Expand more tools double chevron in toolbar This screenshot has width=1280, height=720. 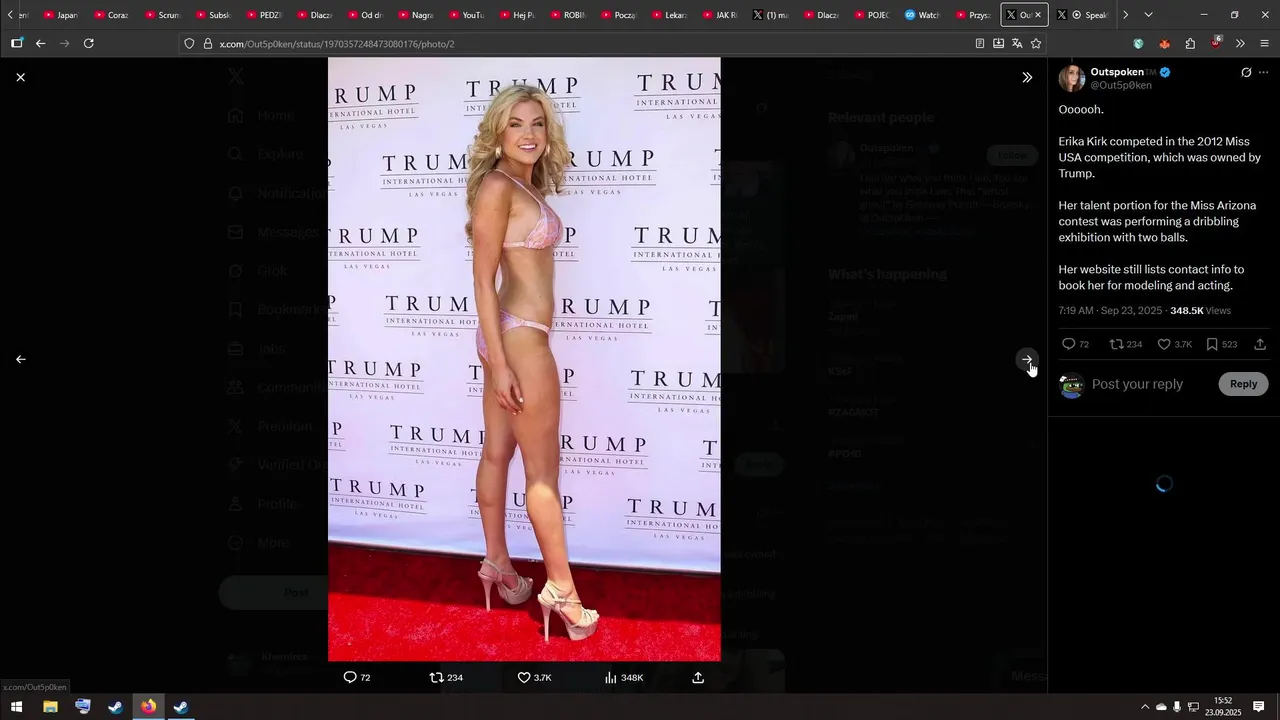click(x=1240, y=43)
